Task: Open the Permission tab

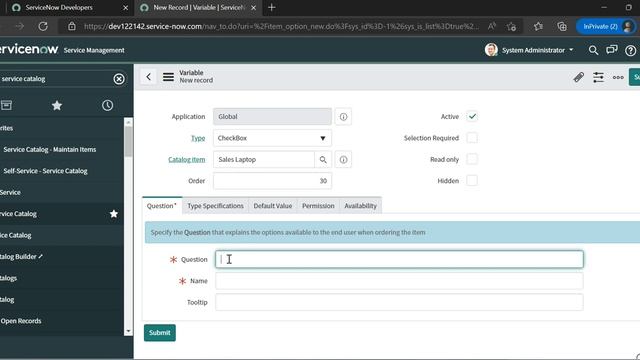Action: pyautogui.click(x=318, y=206)
